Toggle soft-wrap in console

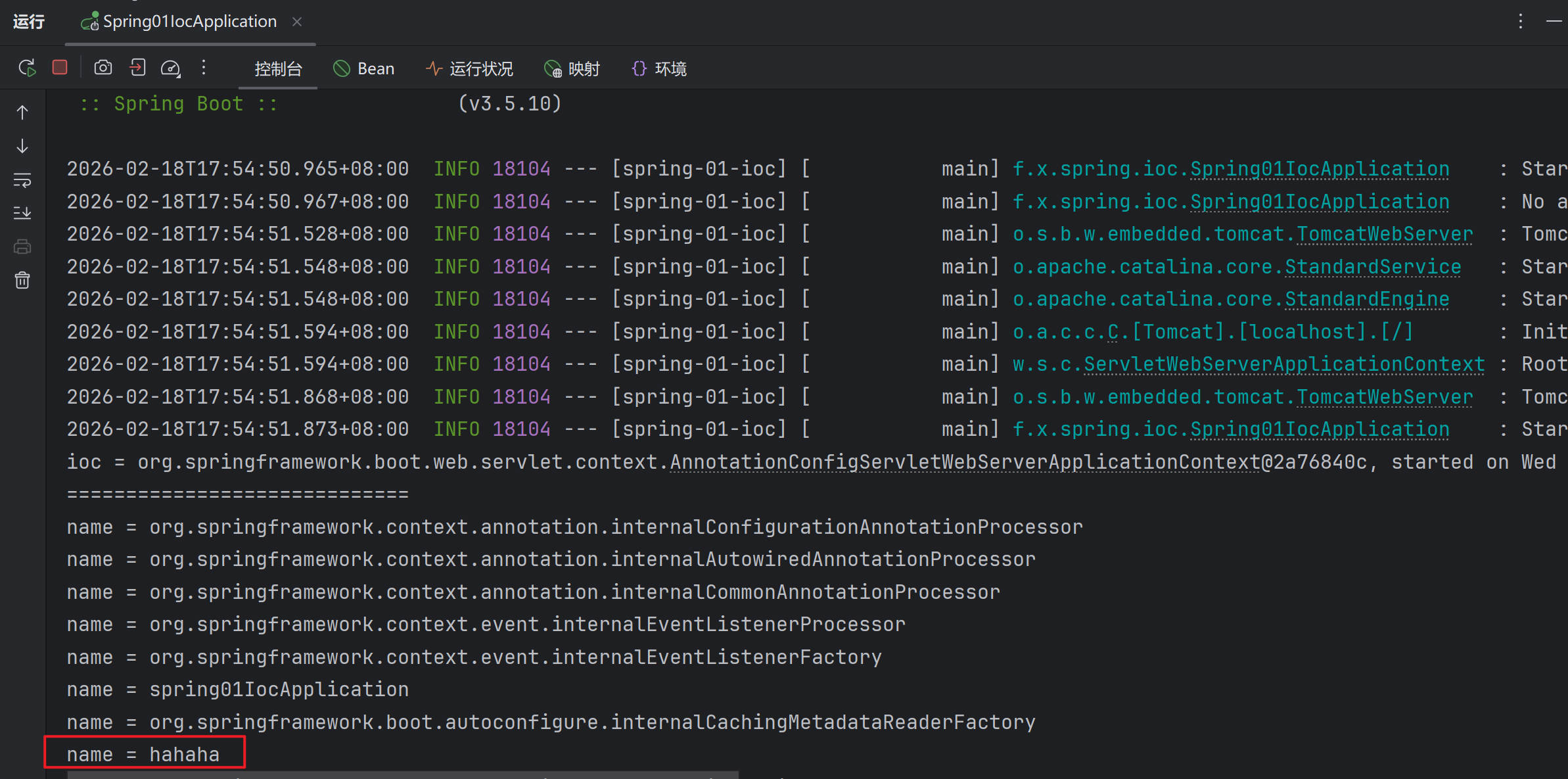22,179
